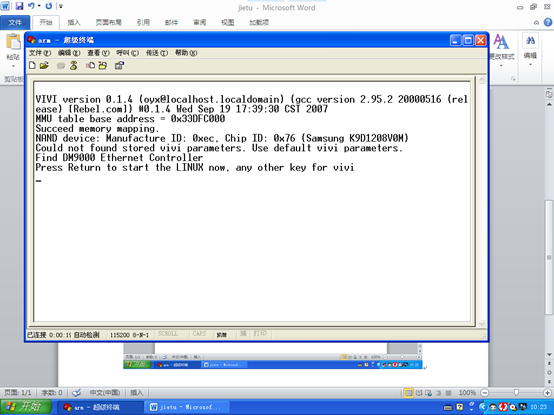Expand the 编辑 group dropdown arrow
Viewport: 554px width, 415px height.
(x=530, y=65)
